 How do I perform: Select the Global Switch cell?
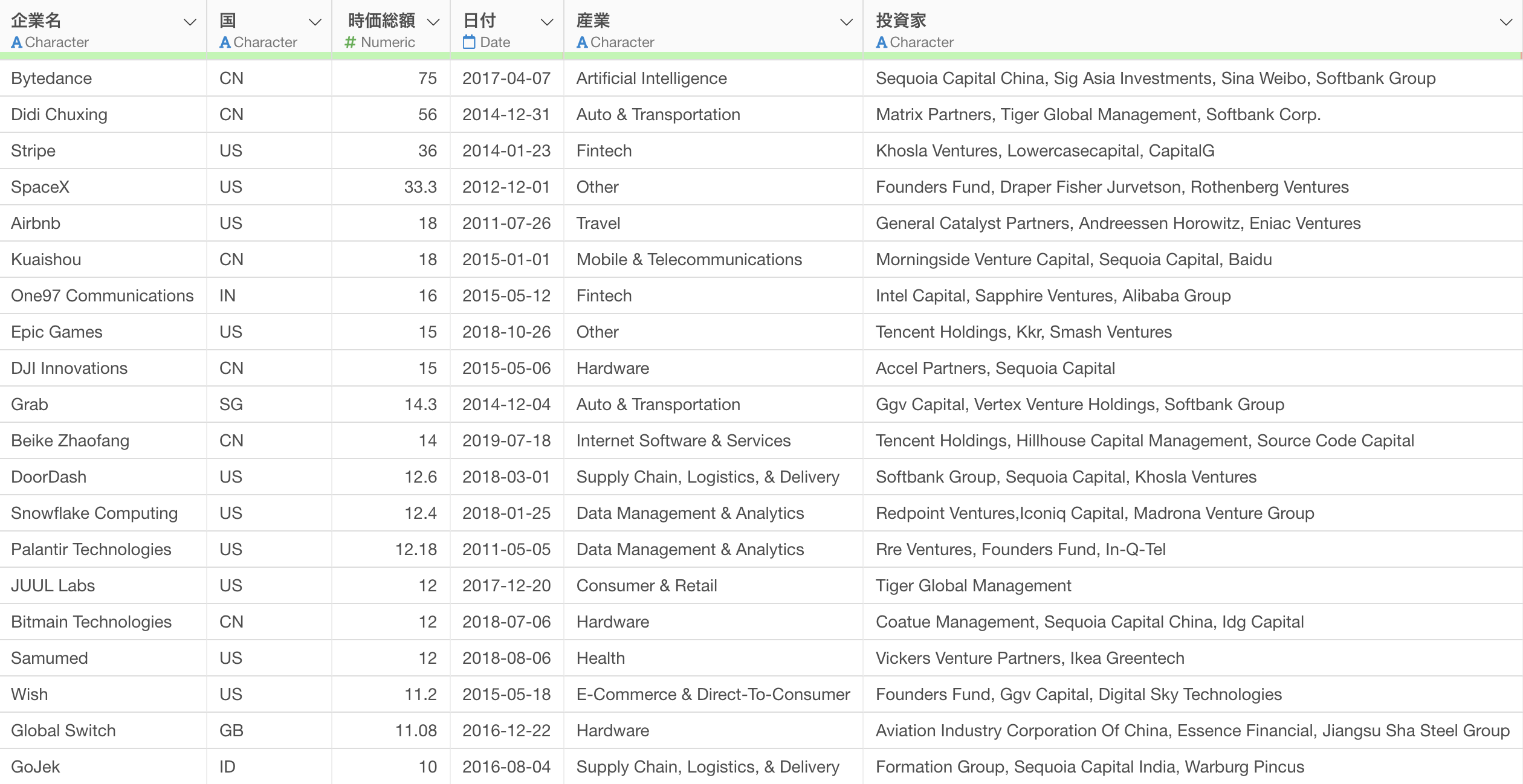(103, 731)
